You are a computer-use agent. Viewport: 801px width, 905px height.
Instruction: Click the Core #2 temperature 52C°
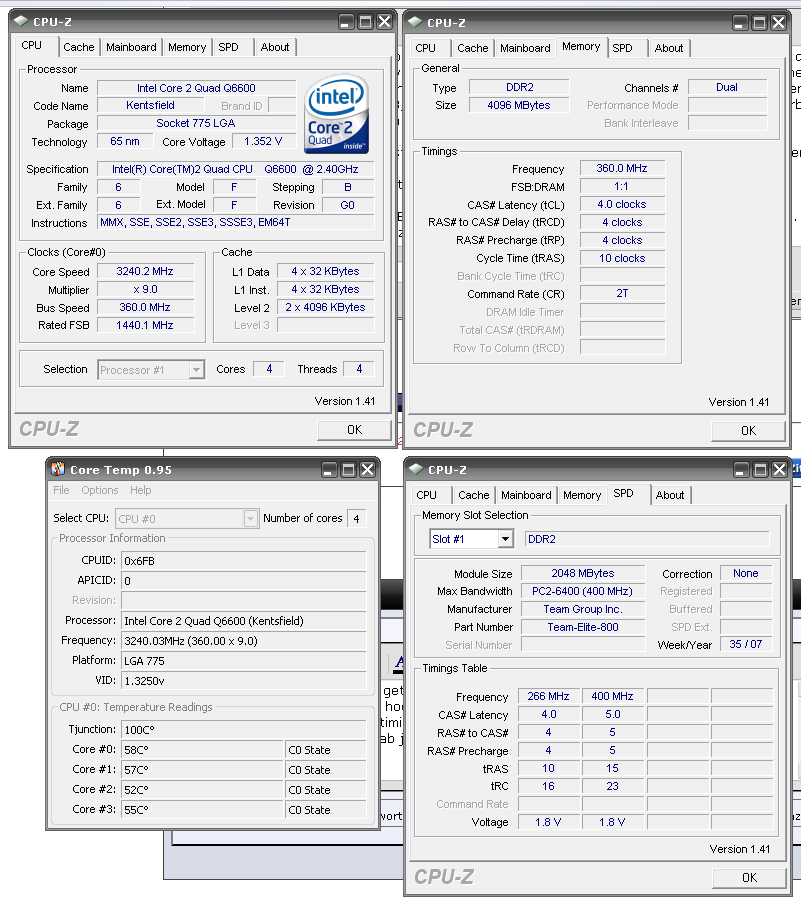click(202, 790)
